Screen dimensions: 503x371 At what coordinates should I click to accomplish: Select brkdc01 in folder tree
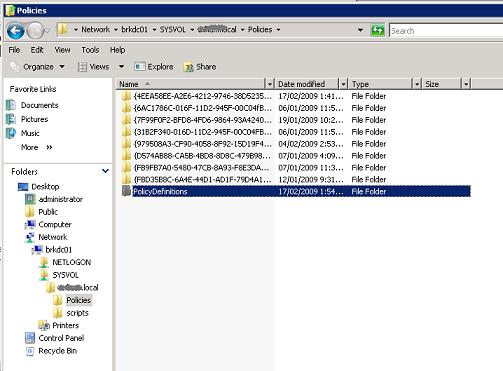pyautogui.click(x=58, y=250)
